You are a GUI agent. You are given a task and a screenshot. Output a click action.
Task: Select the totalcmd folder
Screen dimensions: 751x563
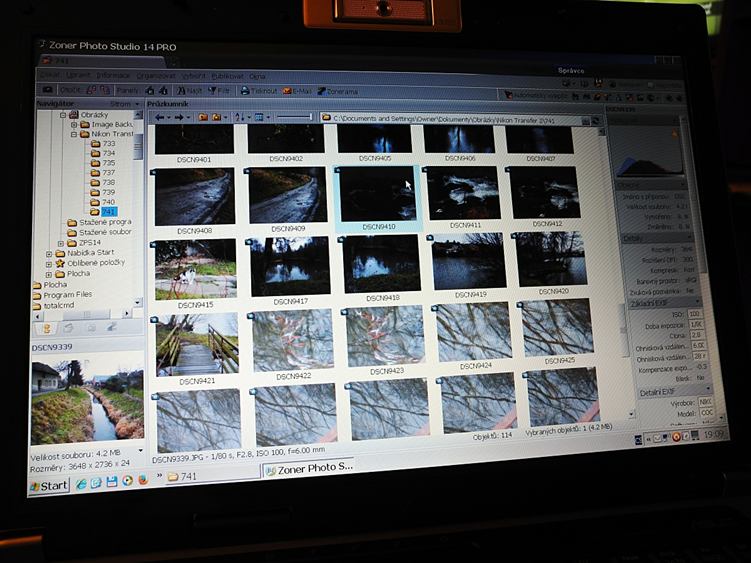53,305
